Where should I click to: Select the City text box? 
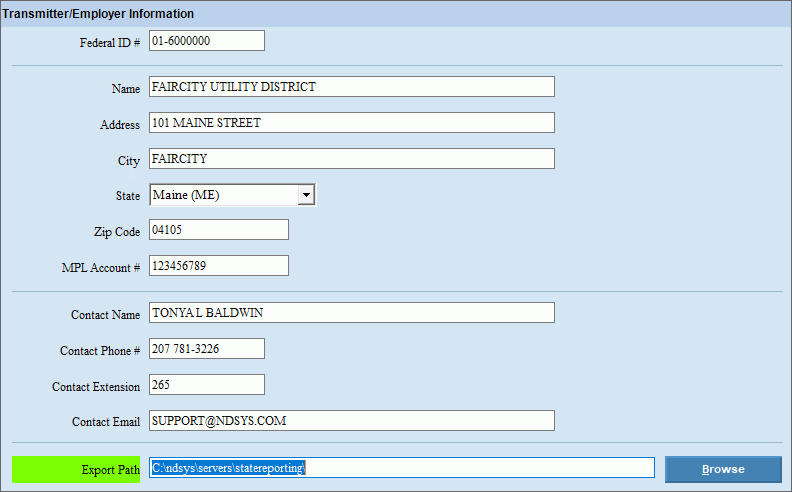coord(351,159)
